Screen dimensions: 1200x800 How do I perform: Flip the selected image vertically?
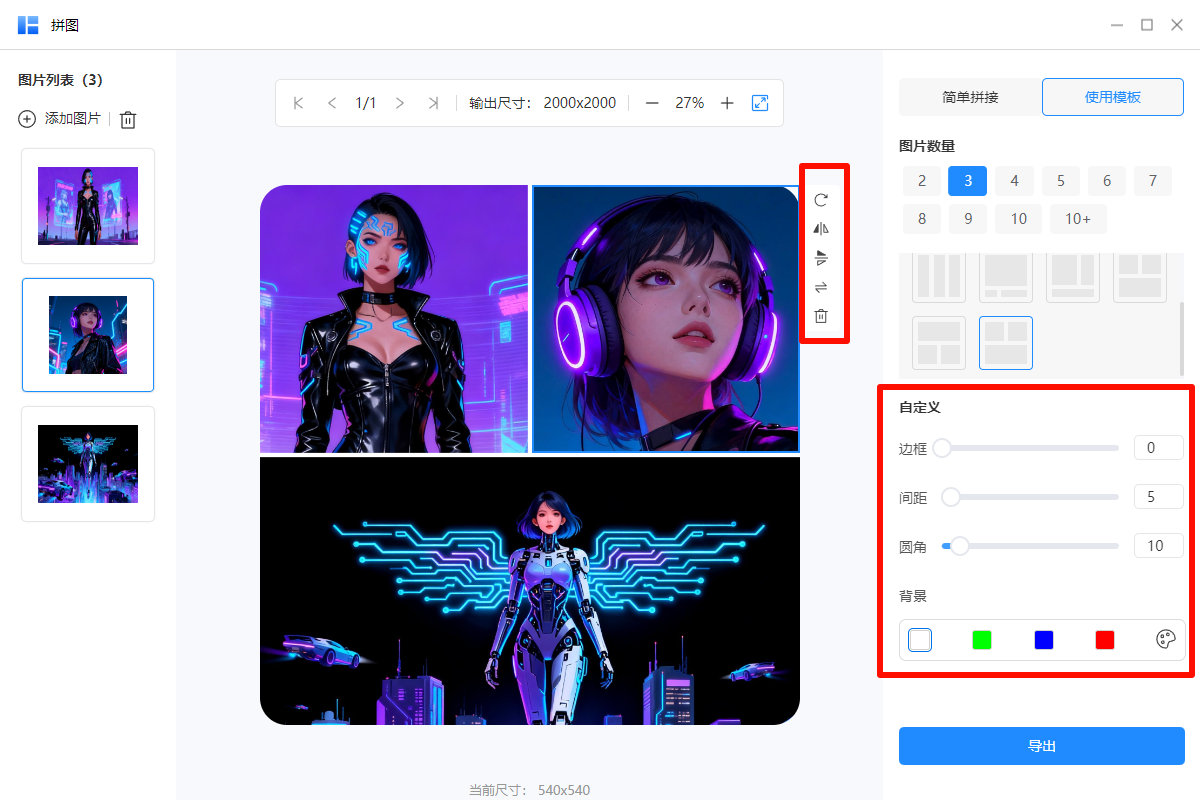pos(820,258)
